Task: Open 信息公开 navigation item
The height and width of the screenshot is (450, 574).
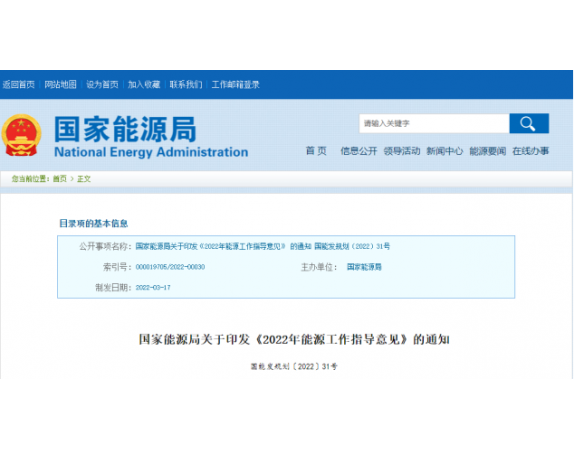Action: [x=359, y=151]
